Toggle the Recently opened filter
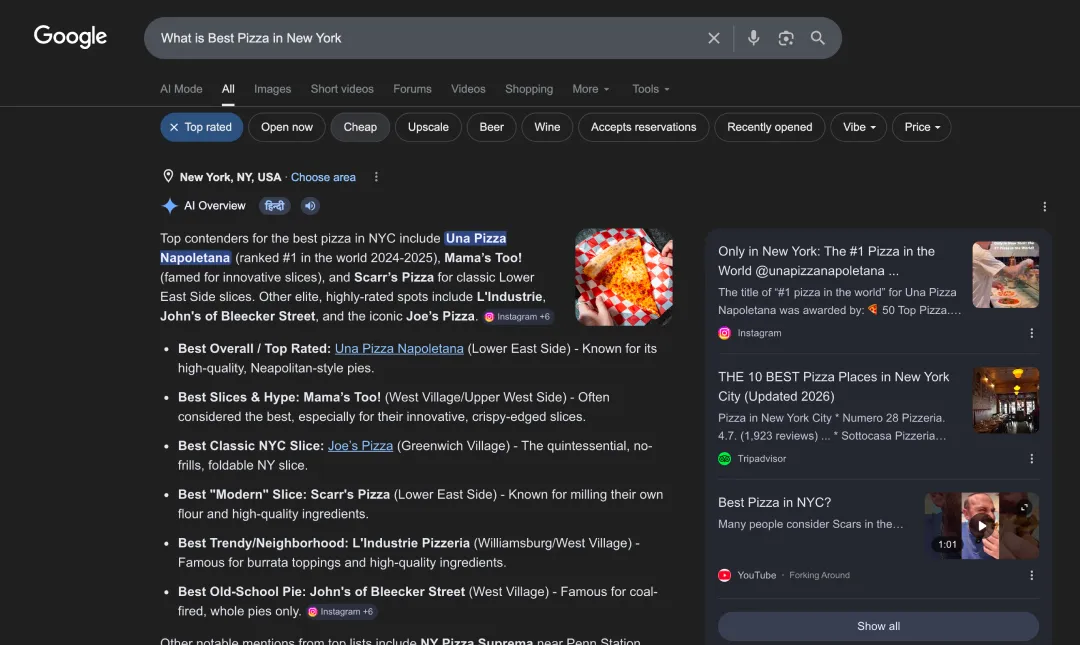Screen dimensions: 1080x645 pyautogui.click(x=769, y=127)
